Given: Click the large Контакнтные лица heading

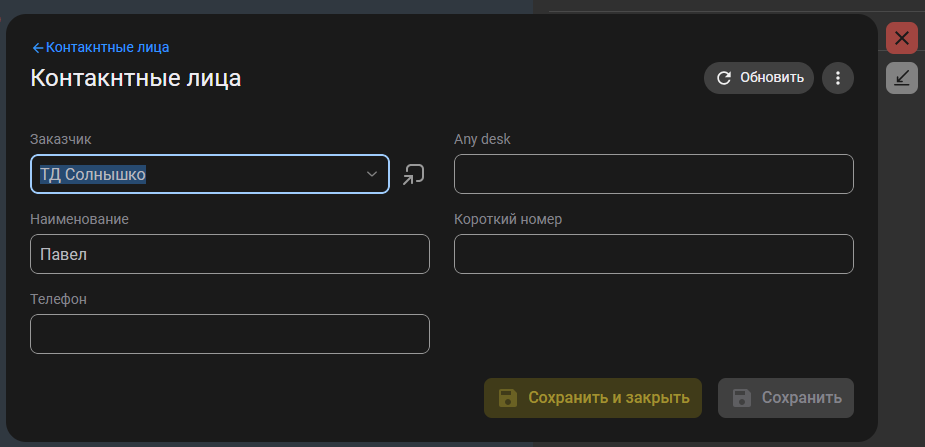Looking at the screenshot, I should [136, 78].
